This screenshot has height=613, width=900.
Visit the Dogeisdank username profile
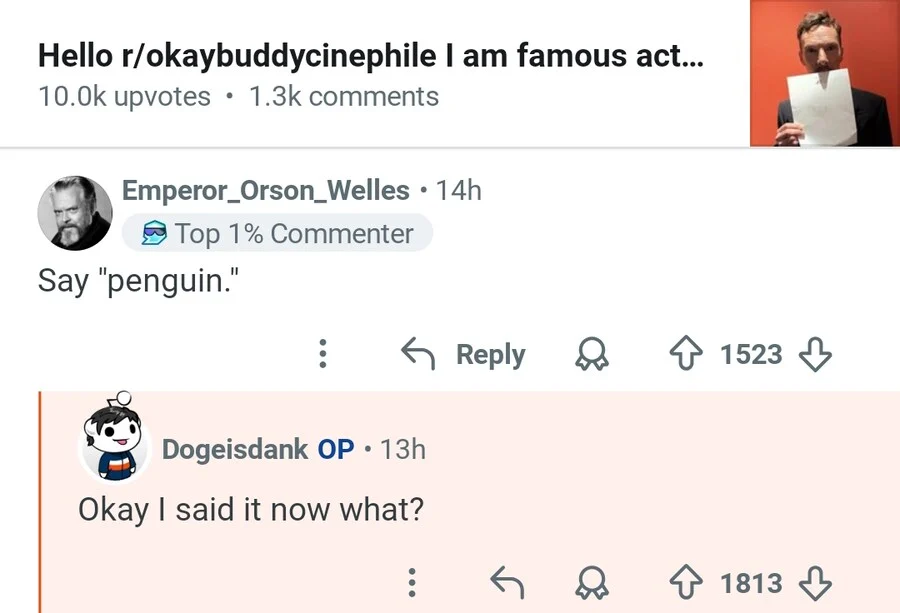pyautogui.click(x=235, y=450)
